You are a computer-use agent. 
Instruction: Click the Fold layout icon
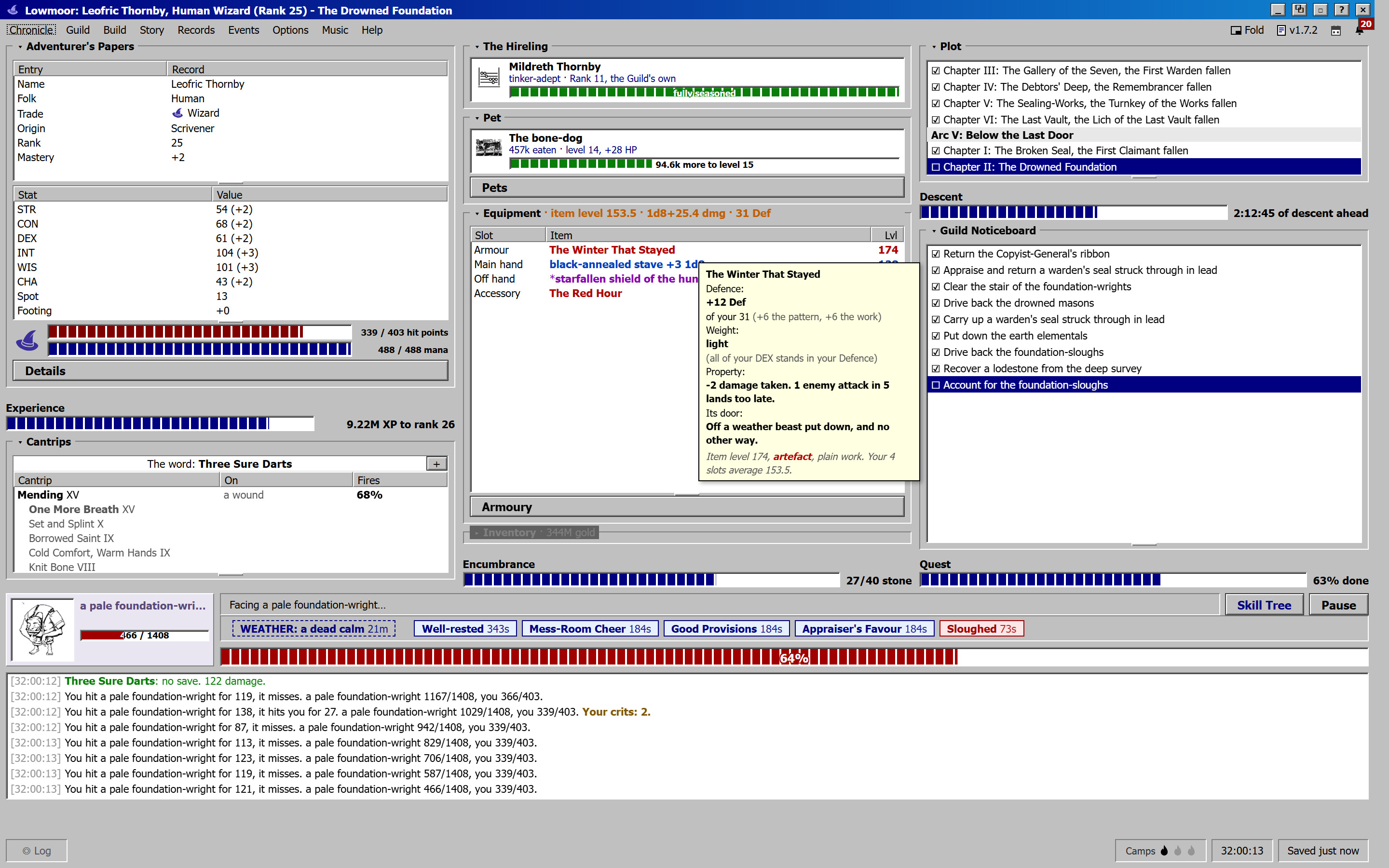(x=1236, y=30)
